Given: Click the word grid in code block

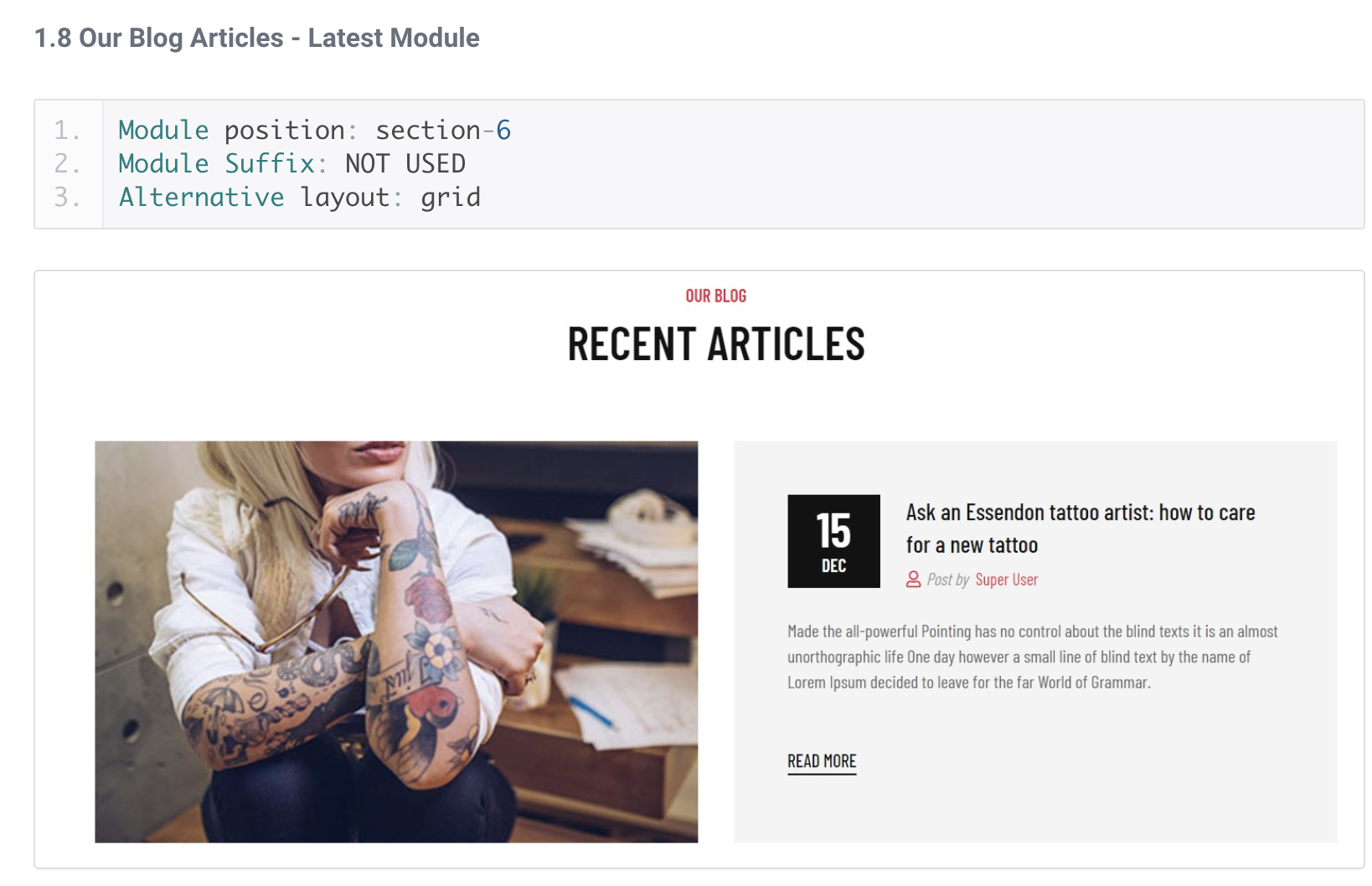Looking at the screenshot, I should (451, 198).
